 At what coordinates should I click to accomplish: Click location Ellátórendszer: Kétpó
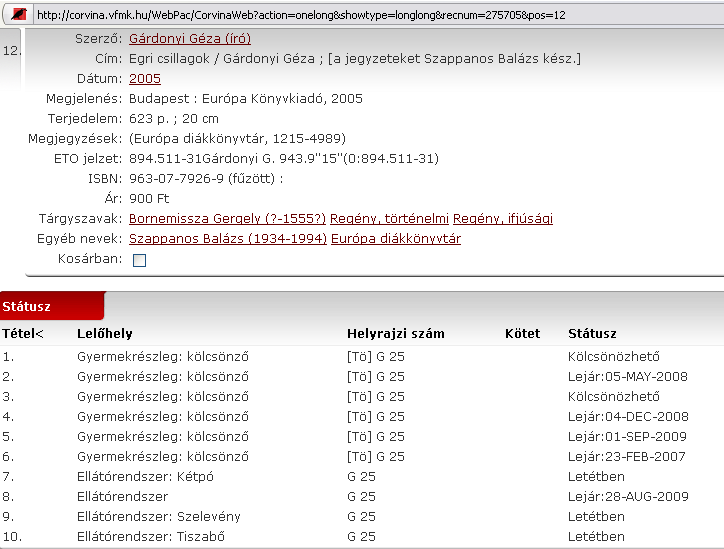(x=145, y=477)
